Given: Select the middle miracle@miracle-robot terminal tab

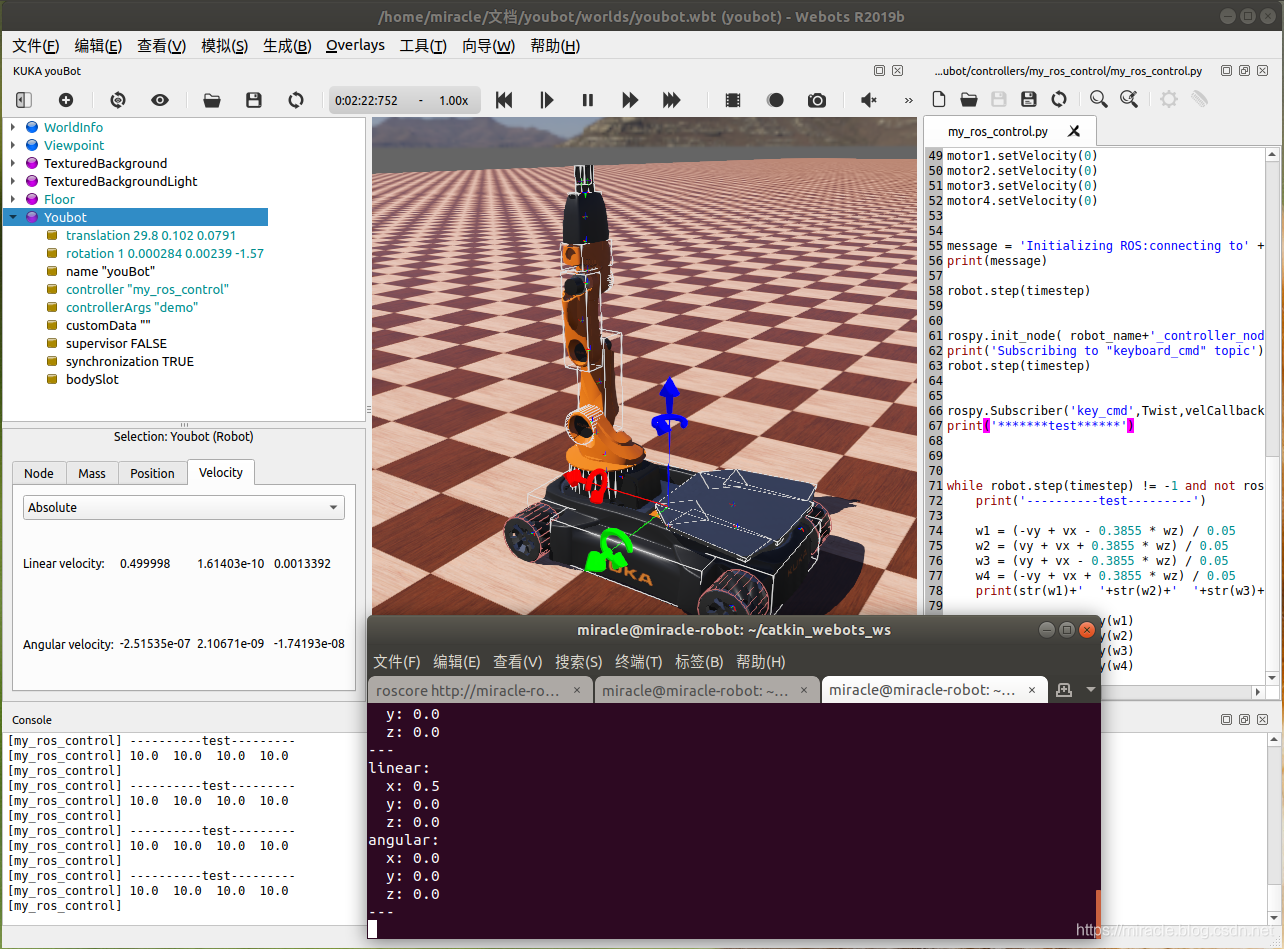Looking at the screenshot, I should pos(706,690).
